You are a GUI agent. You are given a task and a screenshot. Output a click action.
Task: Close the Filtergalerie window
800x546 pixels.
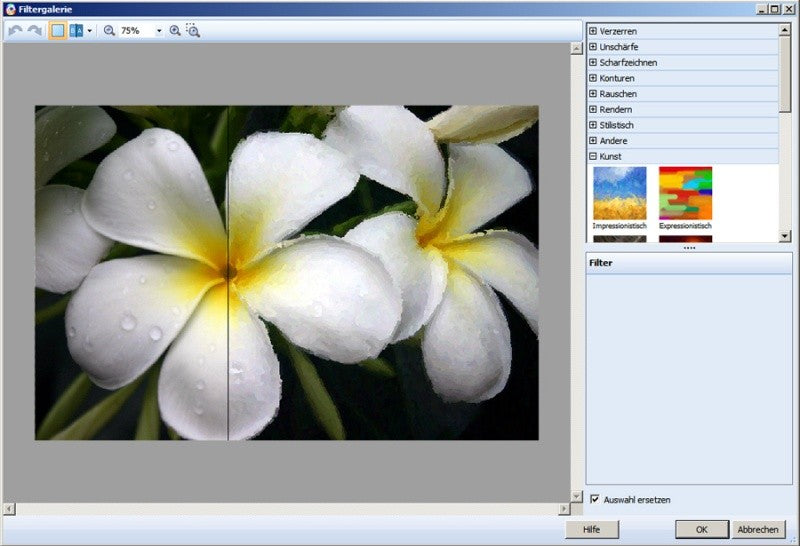(x=788, y=9)
